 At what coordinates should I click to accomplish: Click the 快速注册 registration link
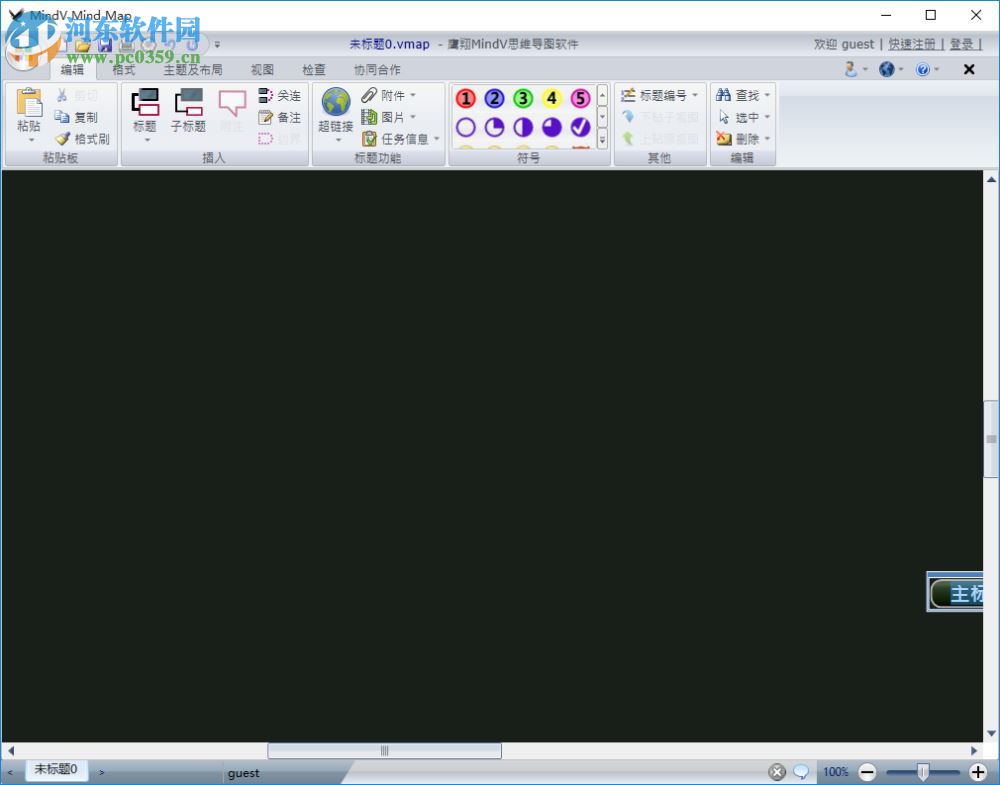pyautogui.click(x=912, y=44)
